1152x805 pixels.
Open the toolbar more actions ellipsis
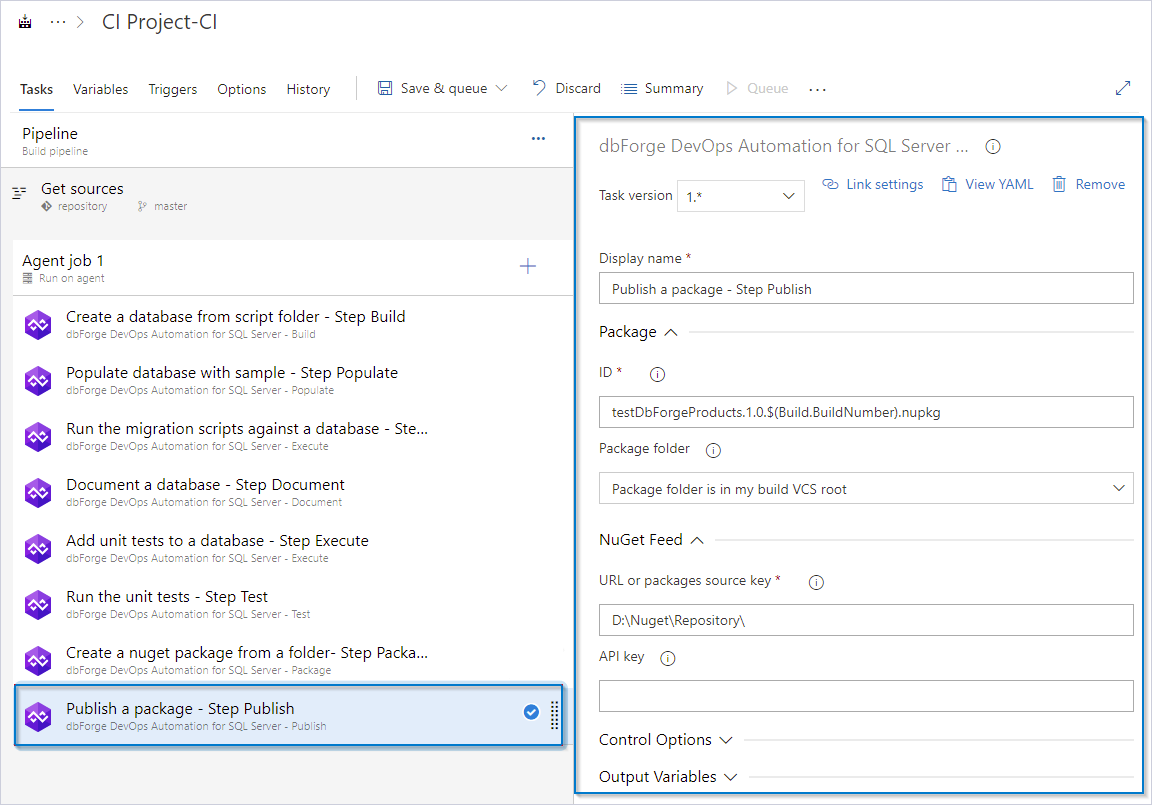[x=817, y=89]
